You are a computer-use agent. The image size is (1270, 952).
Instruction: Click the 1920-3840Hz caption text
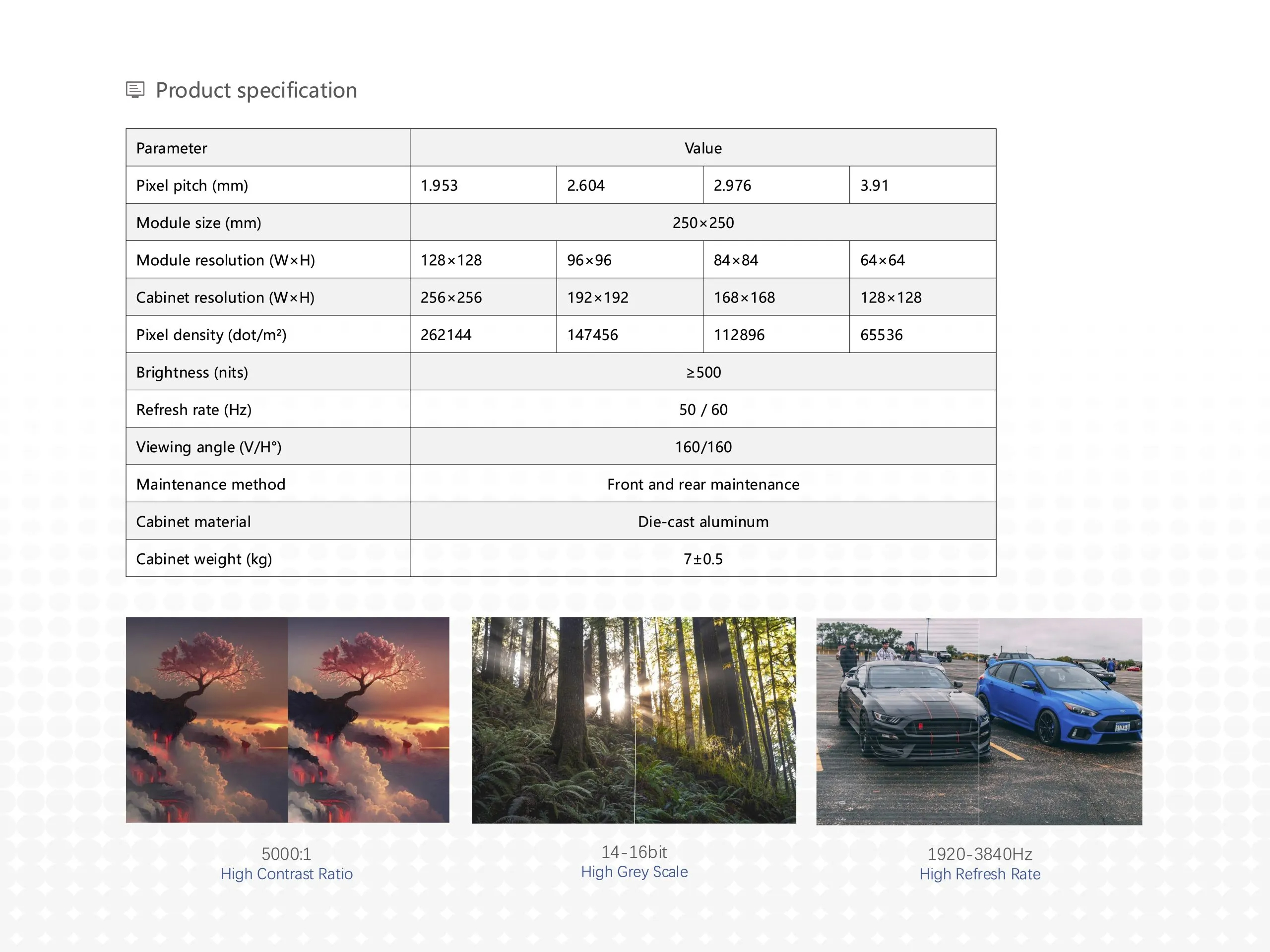pyautogui.click(x=979, y=854)
